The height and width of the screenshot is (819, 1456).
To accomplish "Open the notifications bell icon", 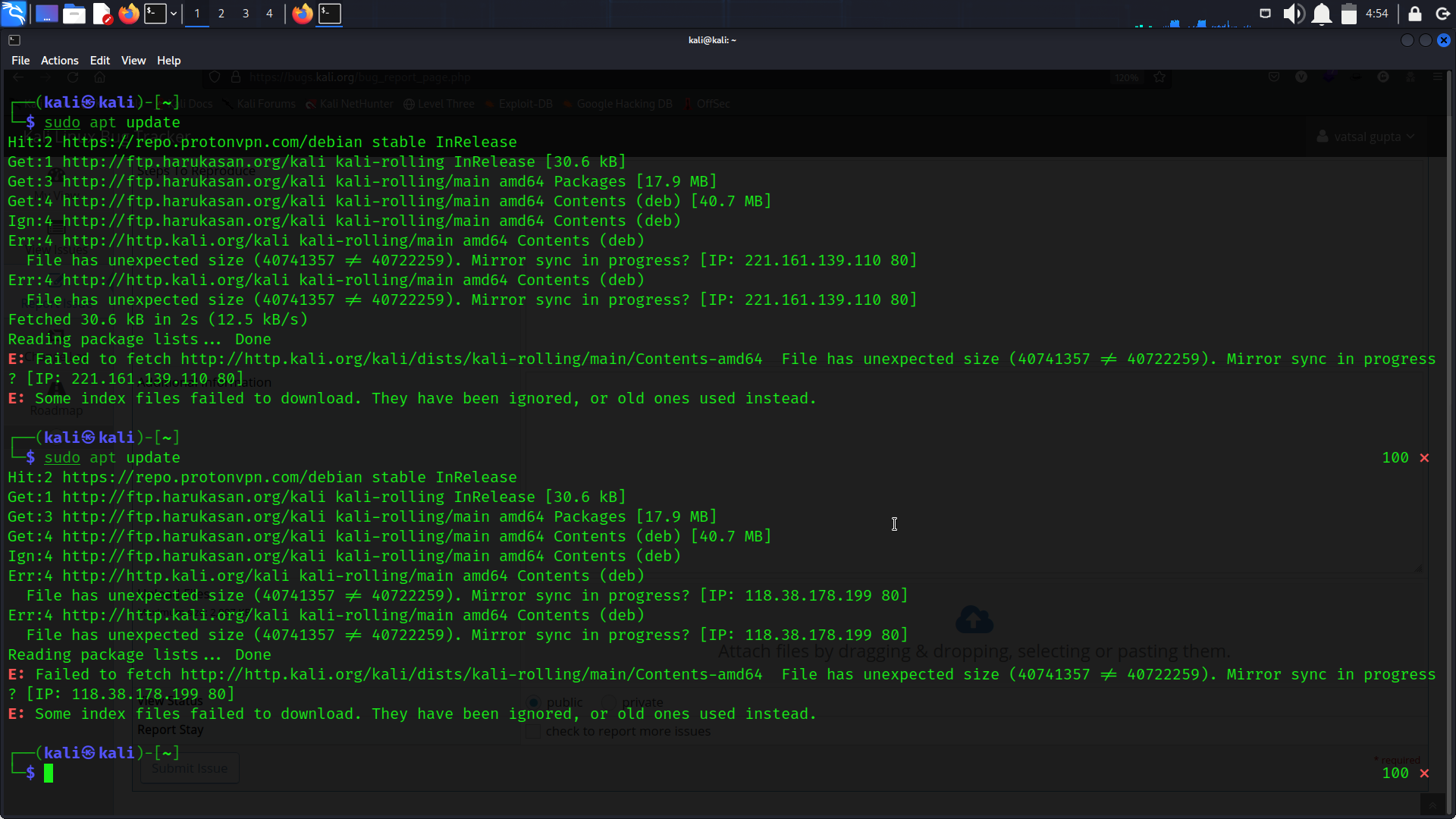I will [1322, 13].
